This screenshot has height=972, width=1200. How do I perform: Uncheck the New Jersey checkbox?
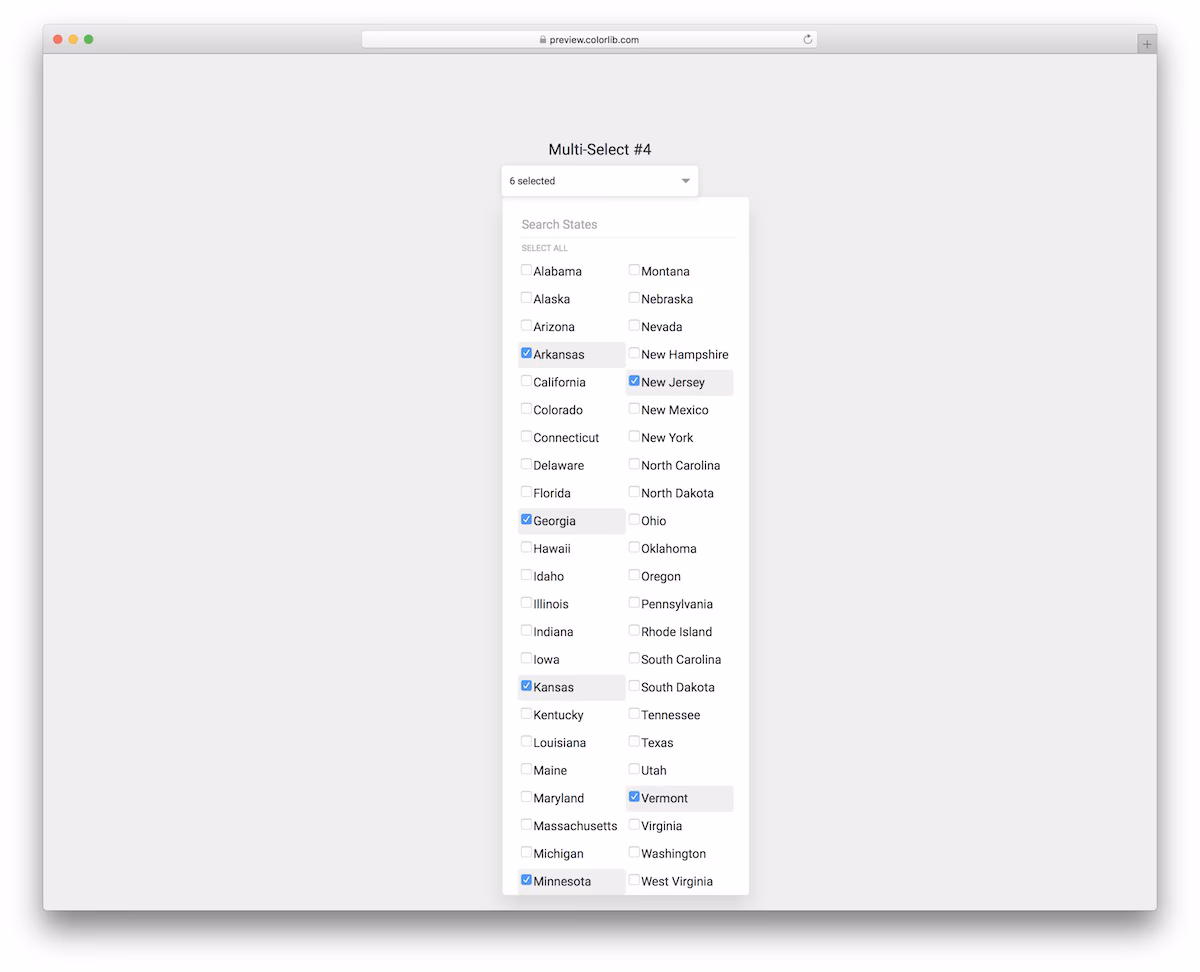pos(634,381)
